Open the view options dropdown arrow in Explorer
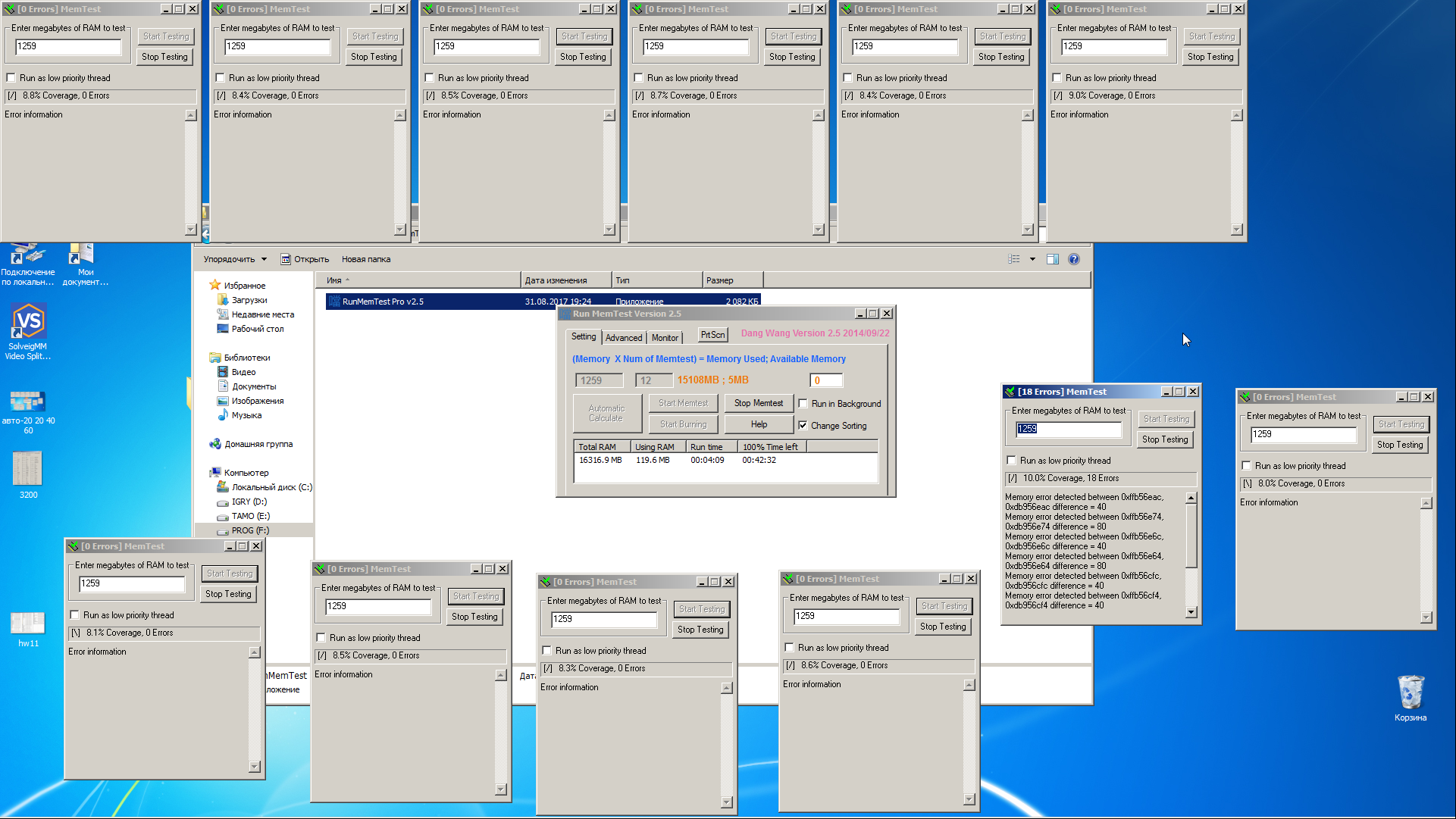 point(1032,259)
